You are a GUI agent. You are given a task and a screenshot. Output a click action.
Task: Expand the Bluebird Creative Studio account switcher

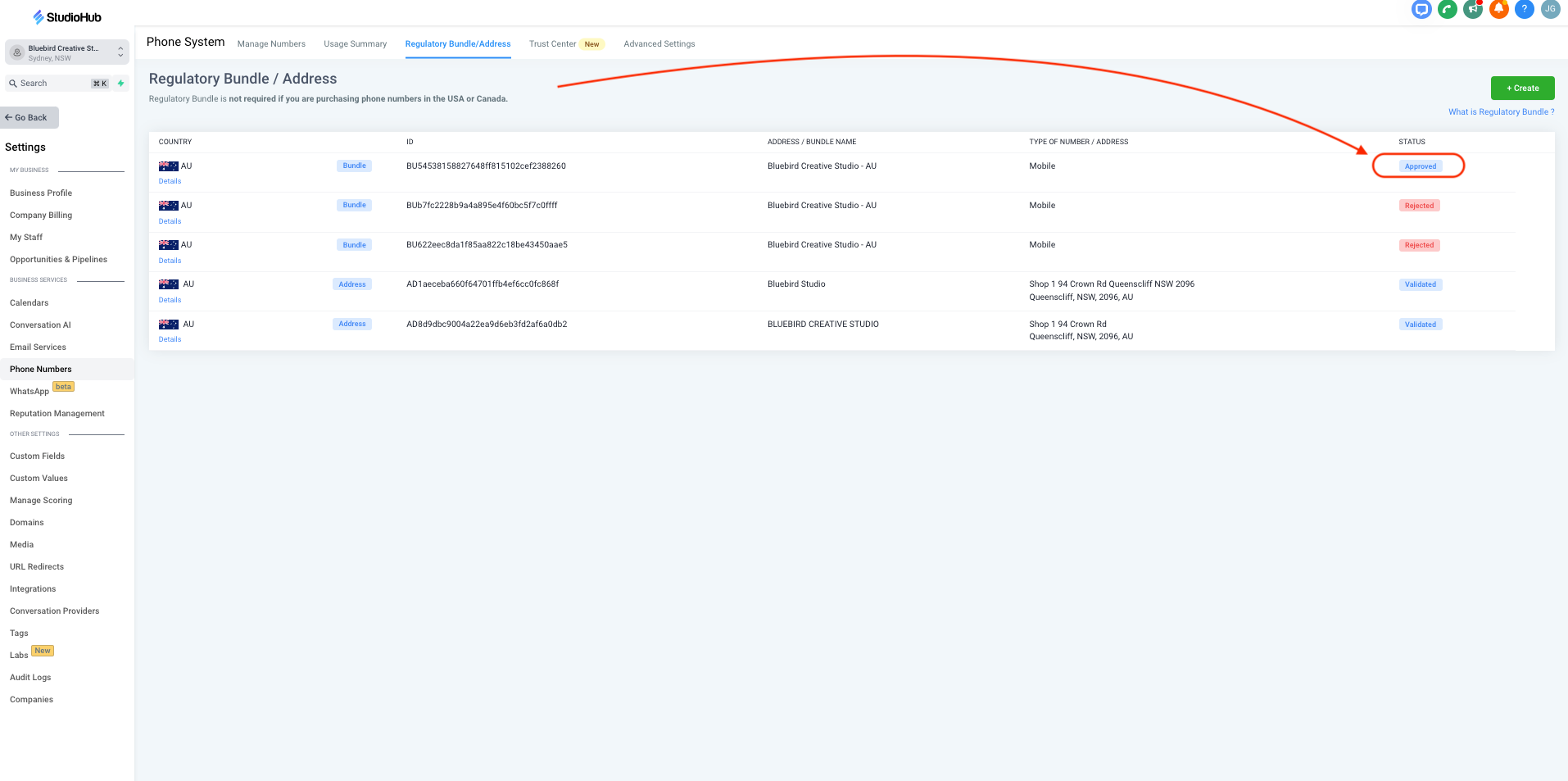(67, 52)
